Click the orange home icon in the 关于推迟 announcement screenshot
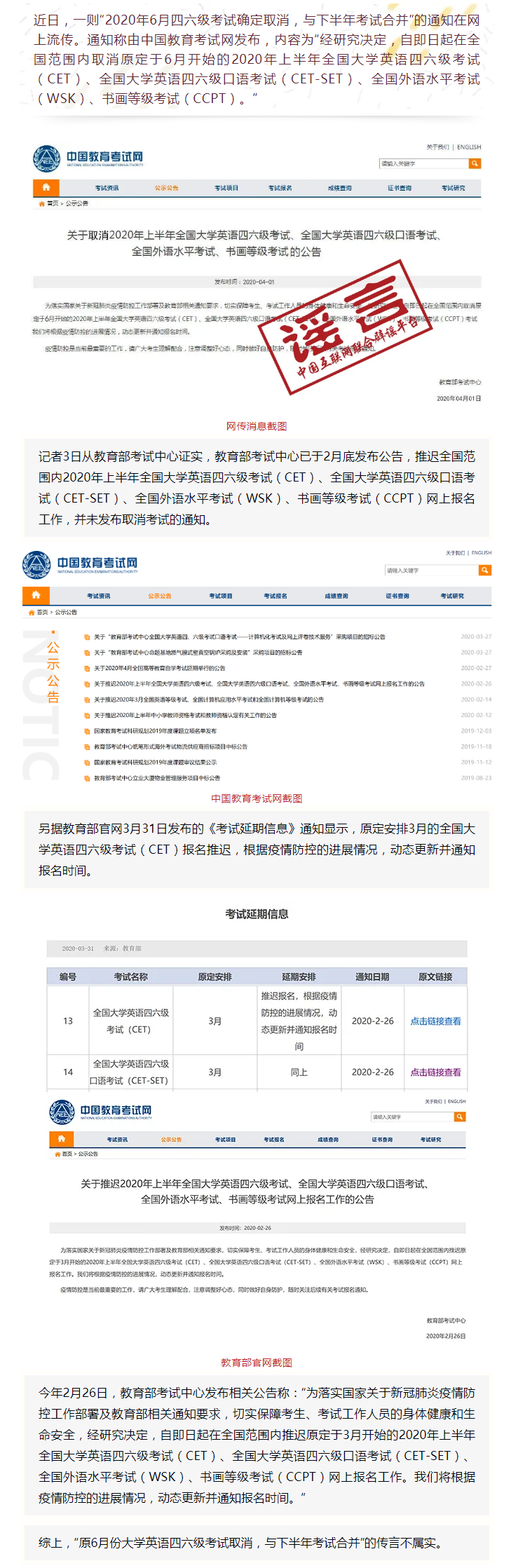This screenshot has height=1568, width=511. (x=61, y=1139)
